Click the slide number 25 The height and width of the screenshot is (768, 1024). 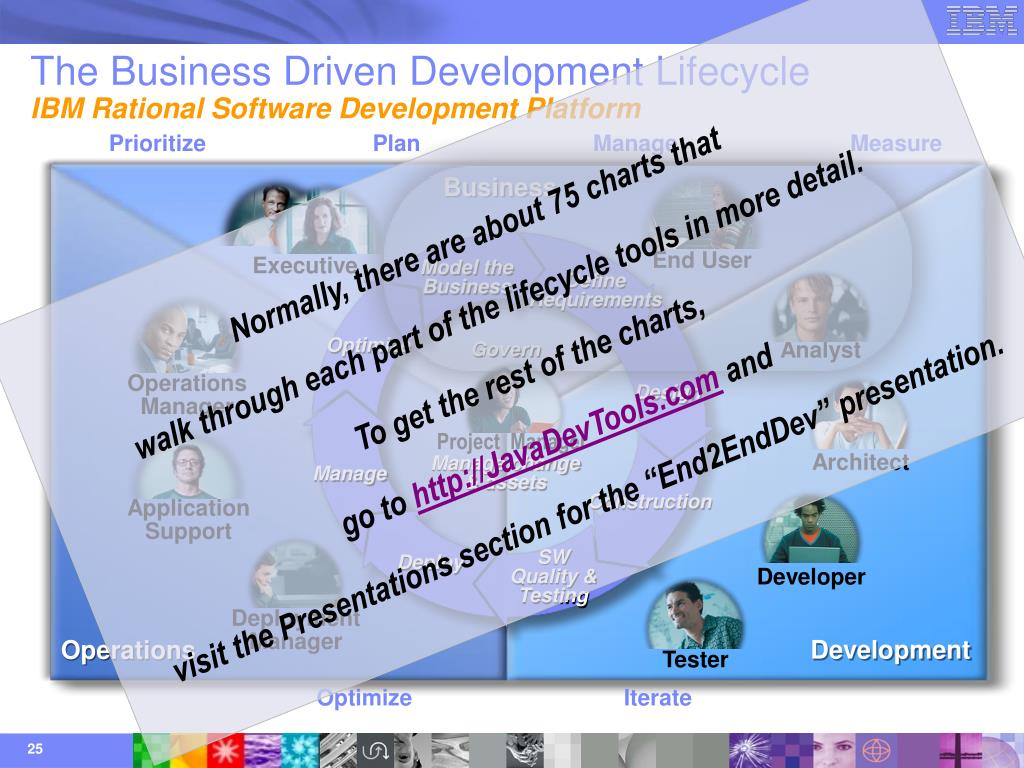click(35, 749)
